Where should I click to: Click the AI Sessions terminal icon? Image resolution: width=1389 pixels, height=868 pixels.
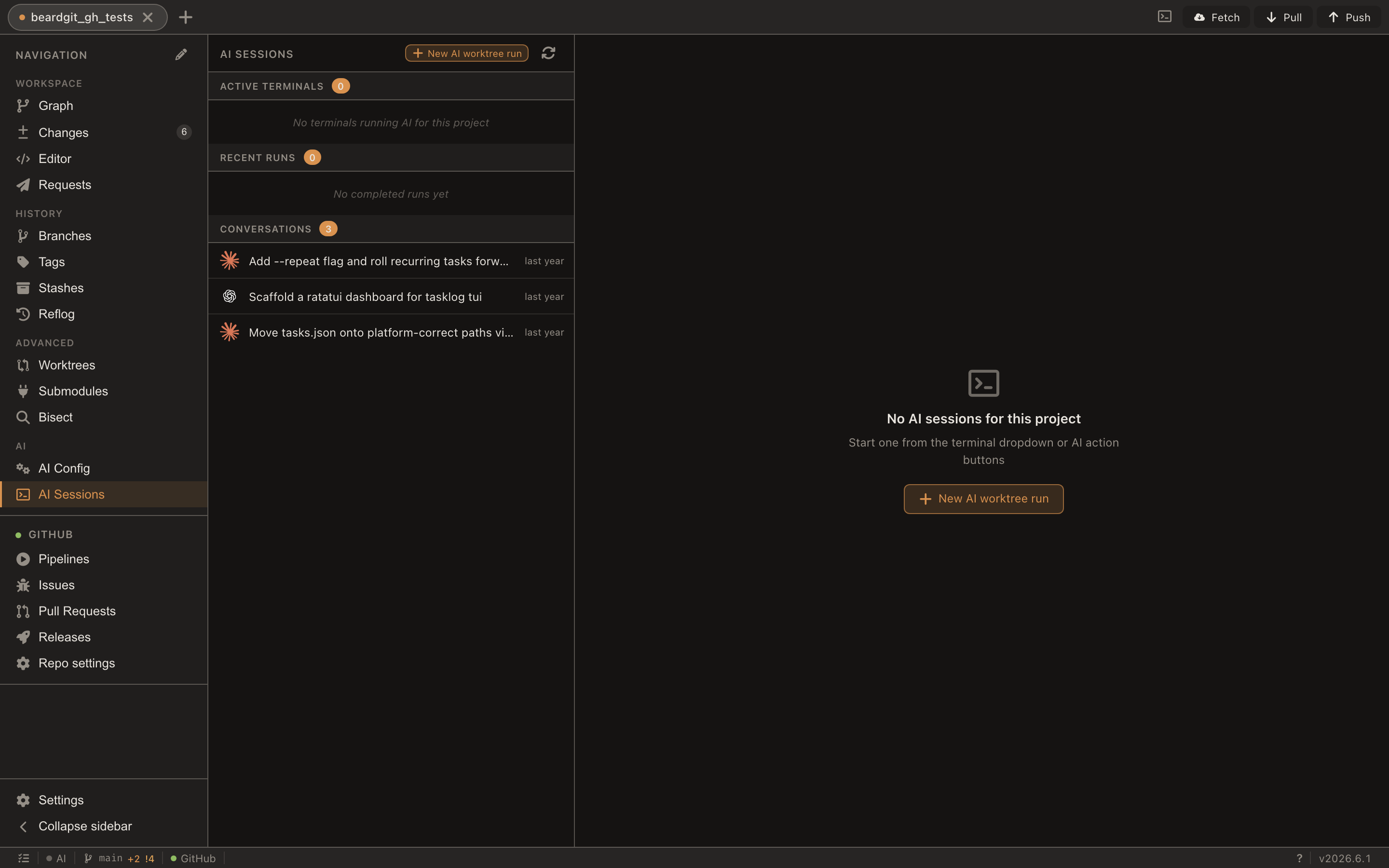23,494
